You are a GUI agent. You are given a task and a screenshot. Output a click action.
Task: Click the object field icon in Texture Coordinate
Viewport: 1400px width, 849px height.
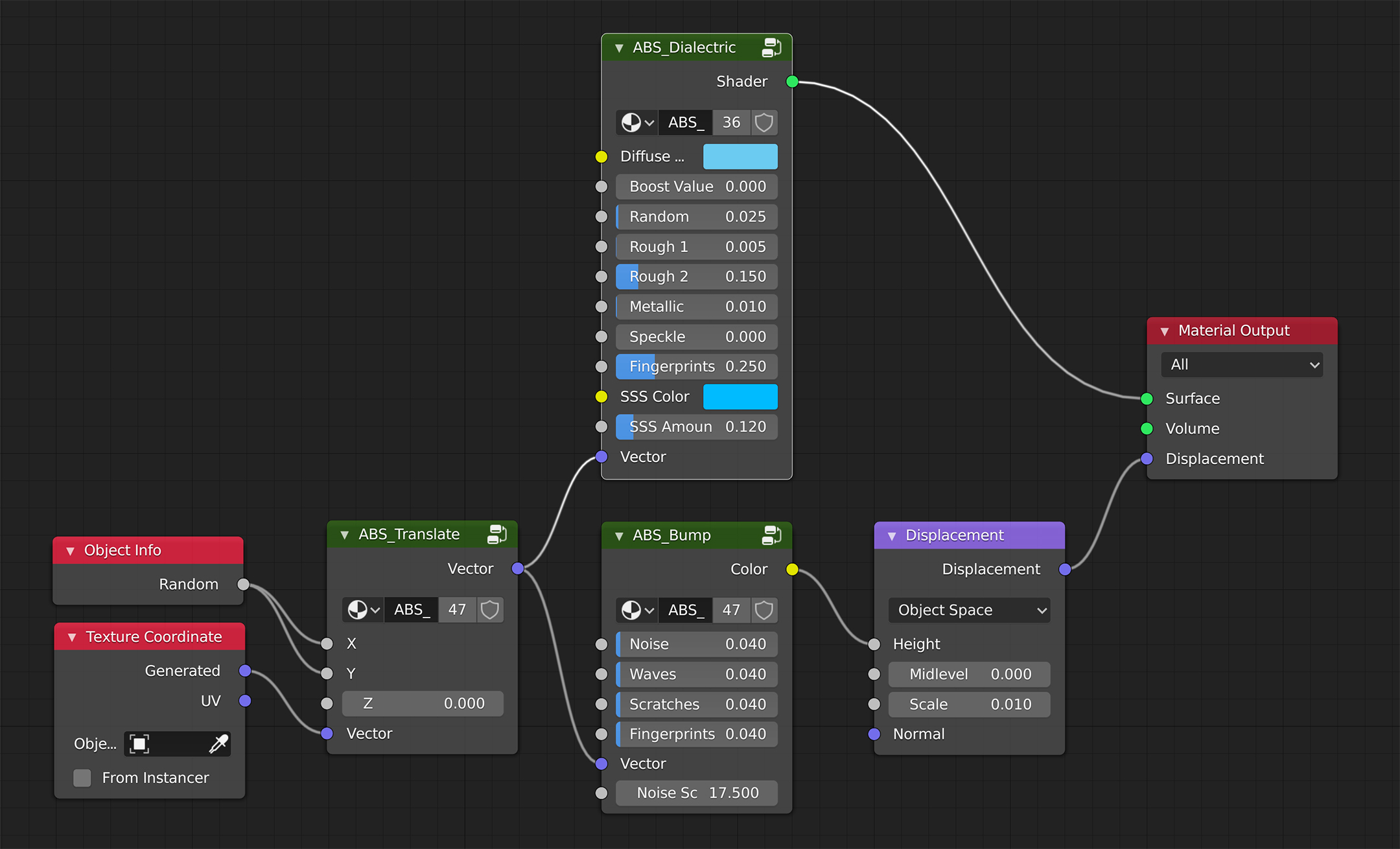click(x=139, y=743)
